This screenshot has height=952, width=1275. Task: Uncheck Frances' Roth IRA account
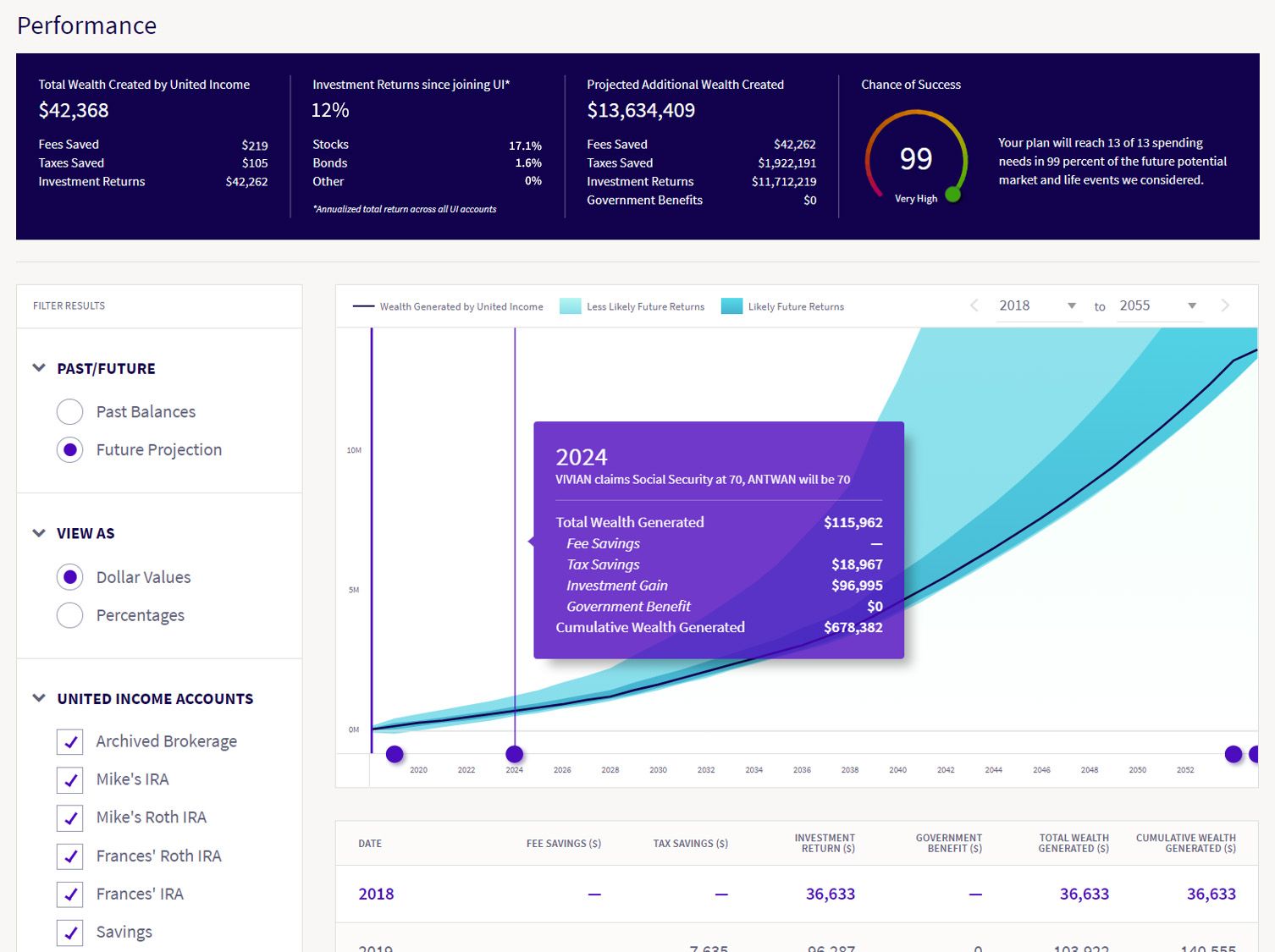tap(70, 856)
